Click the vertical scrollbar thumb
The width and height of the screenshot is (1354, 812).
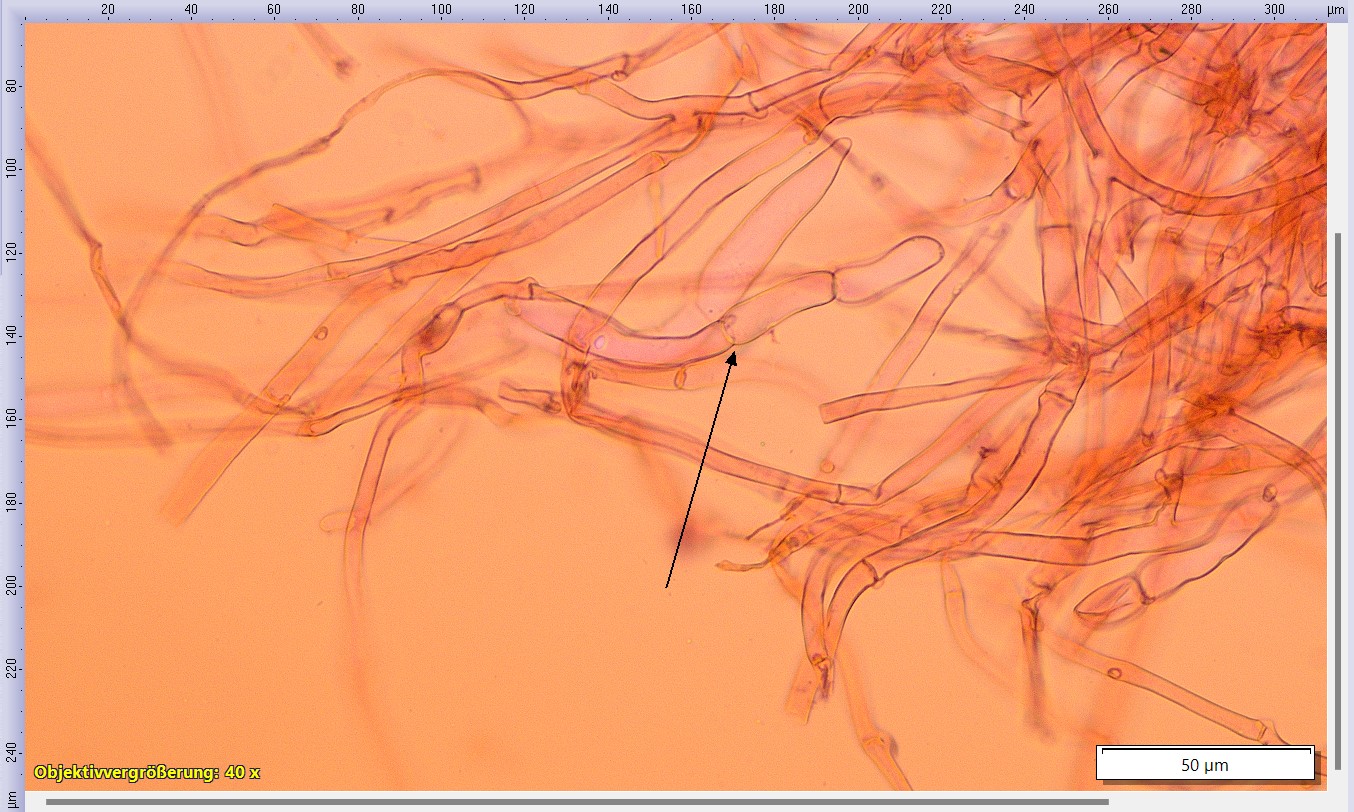[1339, 500]
